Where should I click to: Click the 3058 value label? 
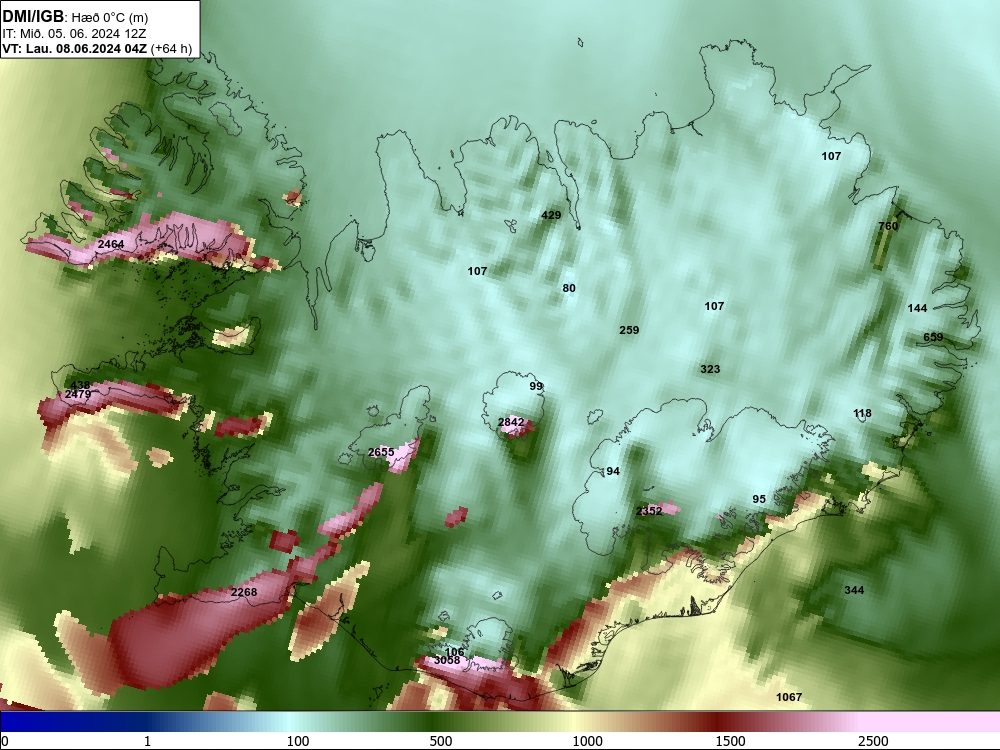(x=447, y=661)
